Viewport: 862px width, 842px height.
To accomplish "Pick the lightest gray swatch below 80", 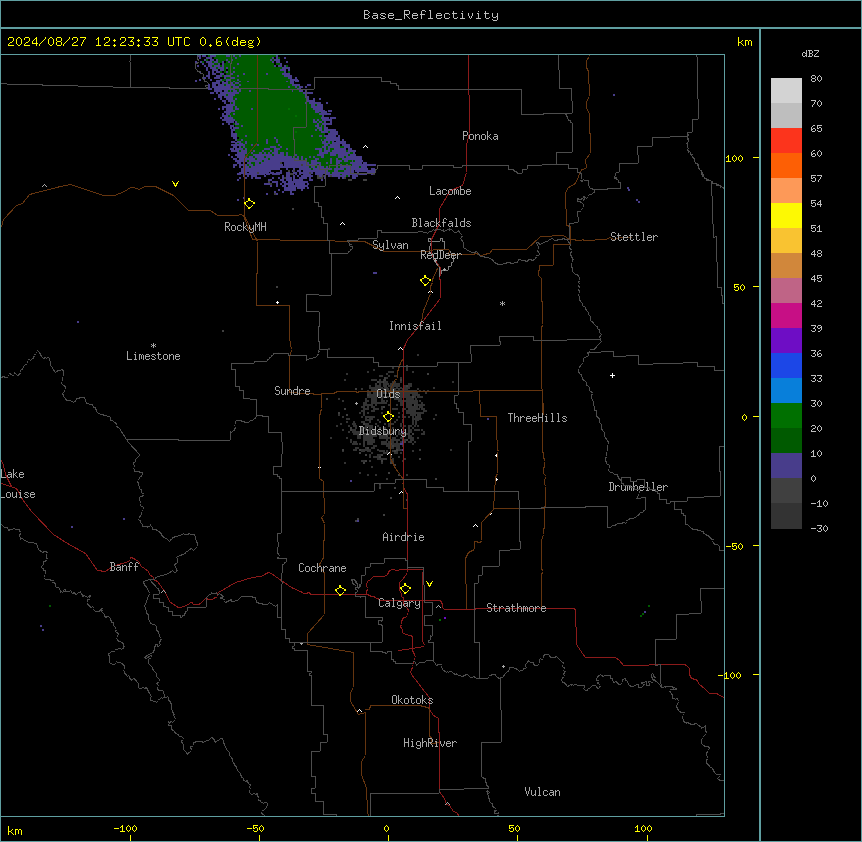I will [786, 91].
